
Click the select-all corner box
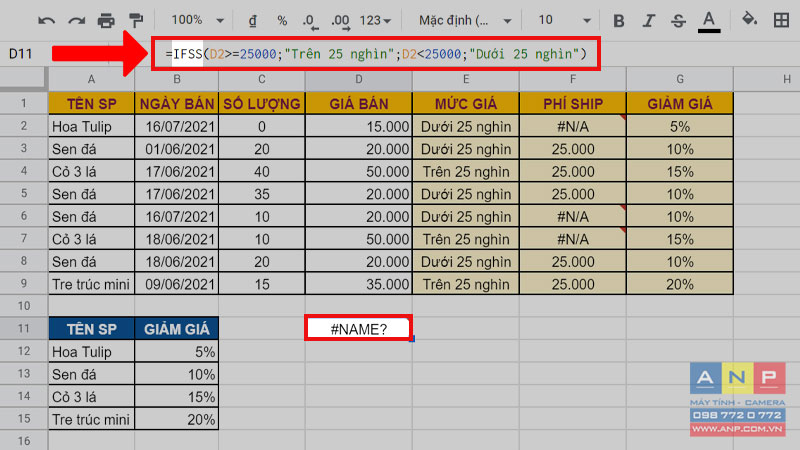[23, 79]
